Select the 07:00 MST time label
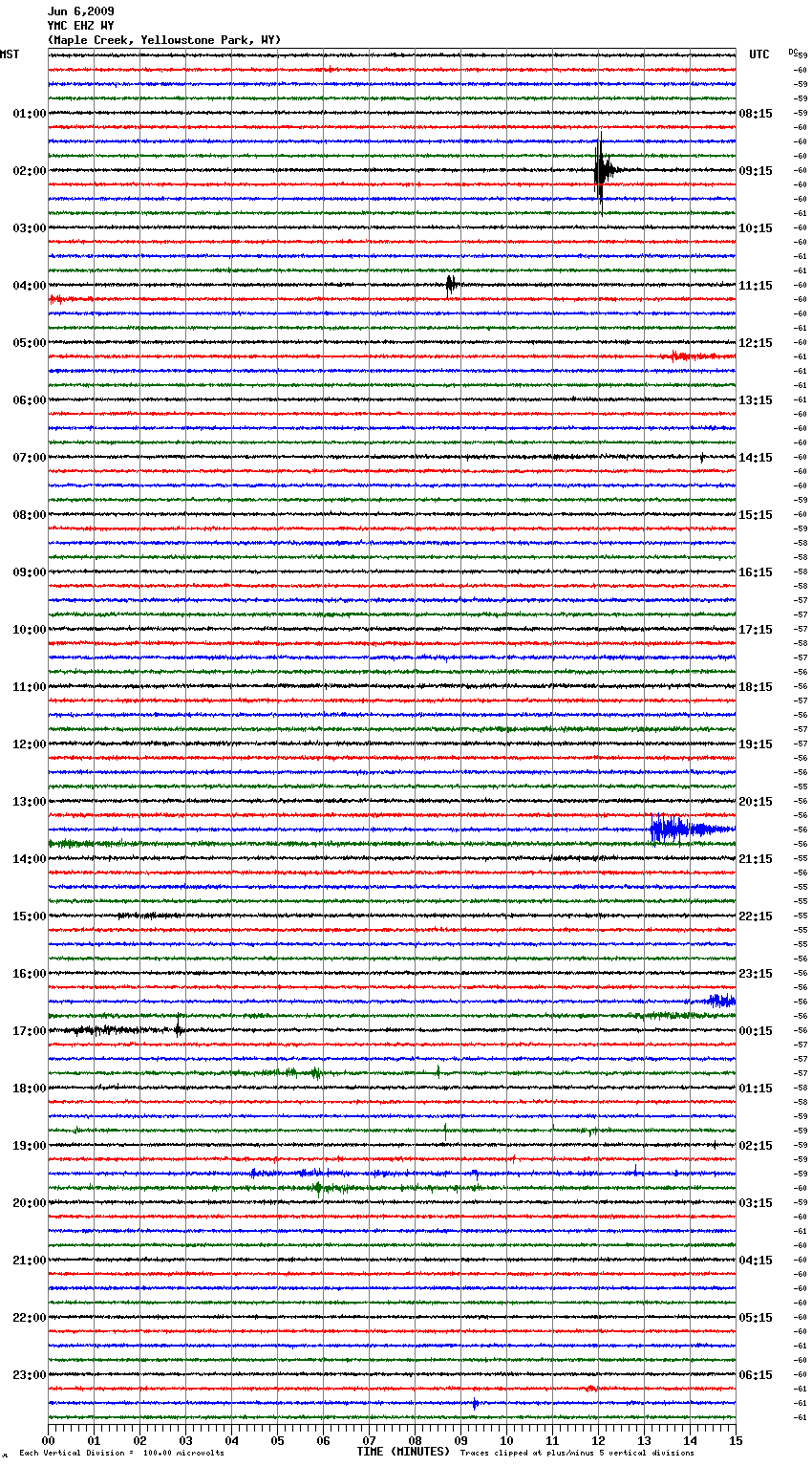Viewport: 812px width, 1466px height. [x=30, y=458]
